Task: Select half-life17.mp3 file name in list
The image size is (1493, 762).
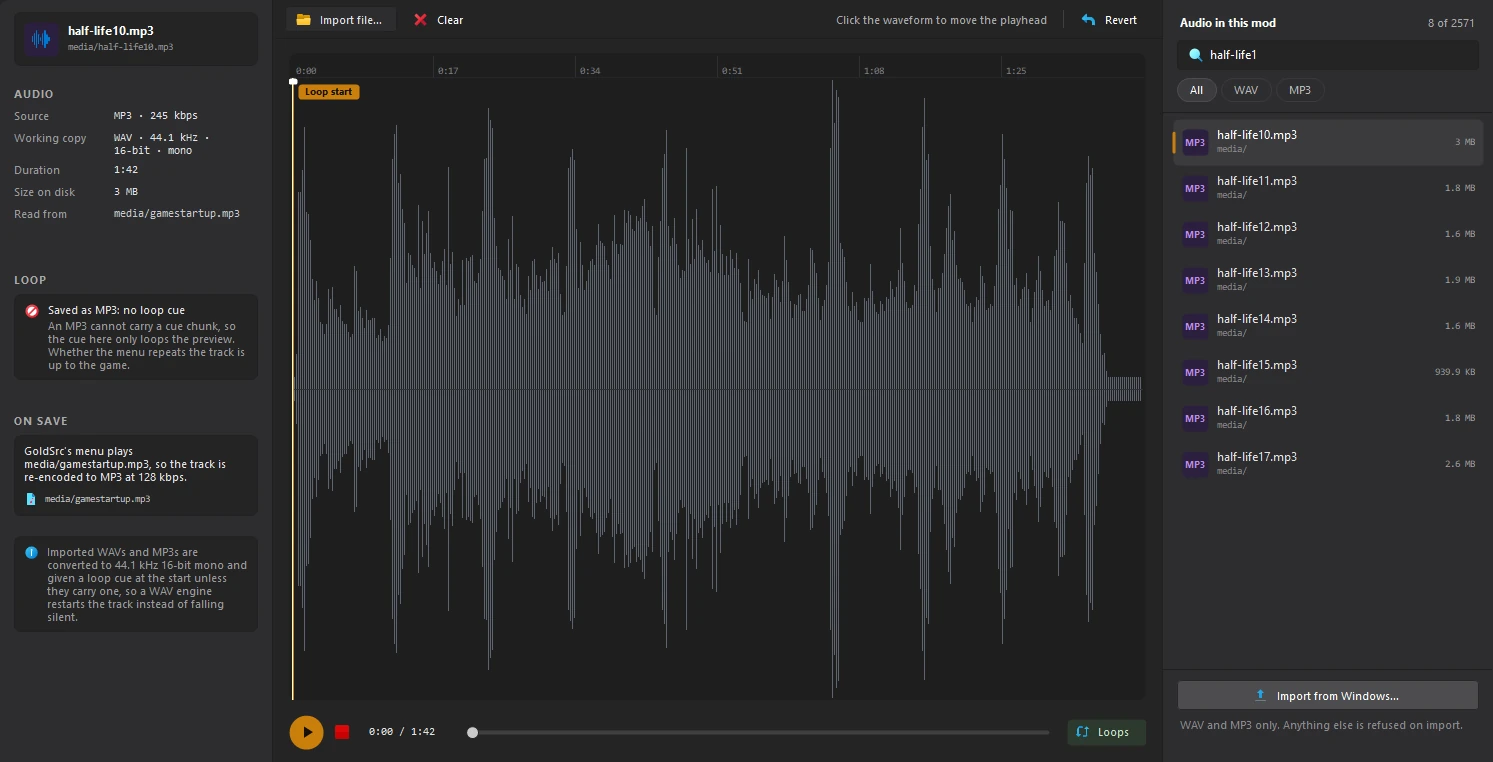Action: pos(1257,457)
